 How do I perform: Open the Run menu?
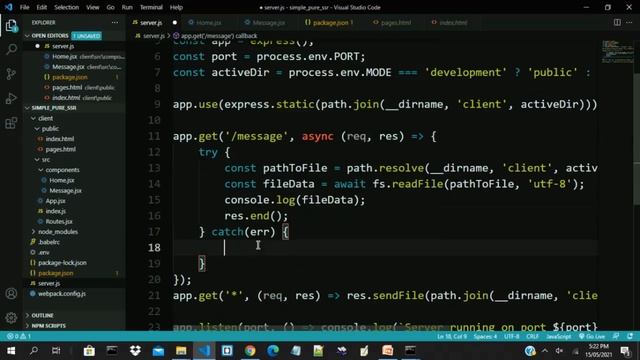[x=127, y=7]
